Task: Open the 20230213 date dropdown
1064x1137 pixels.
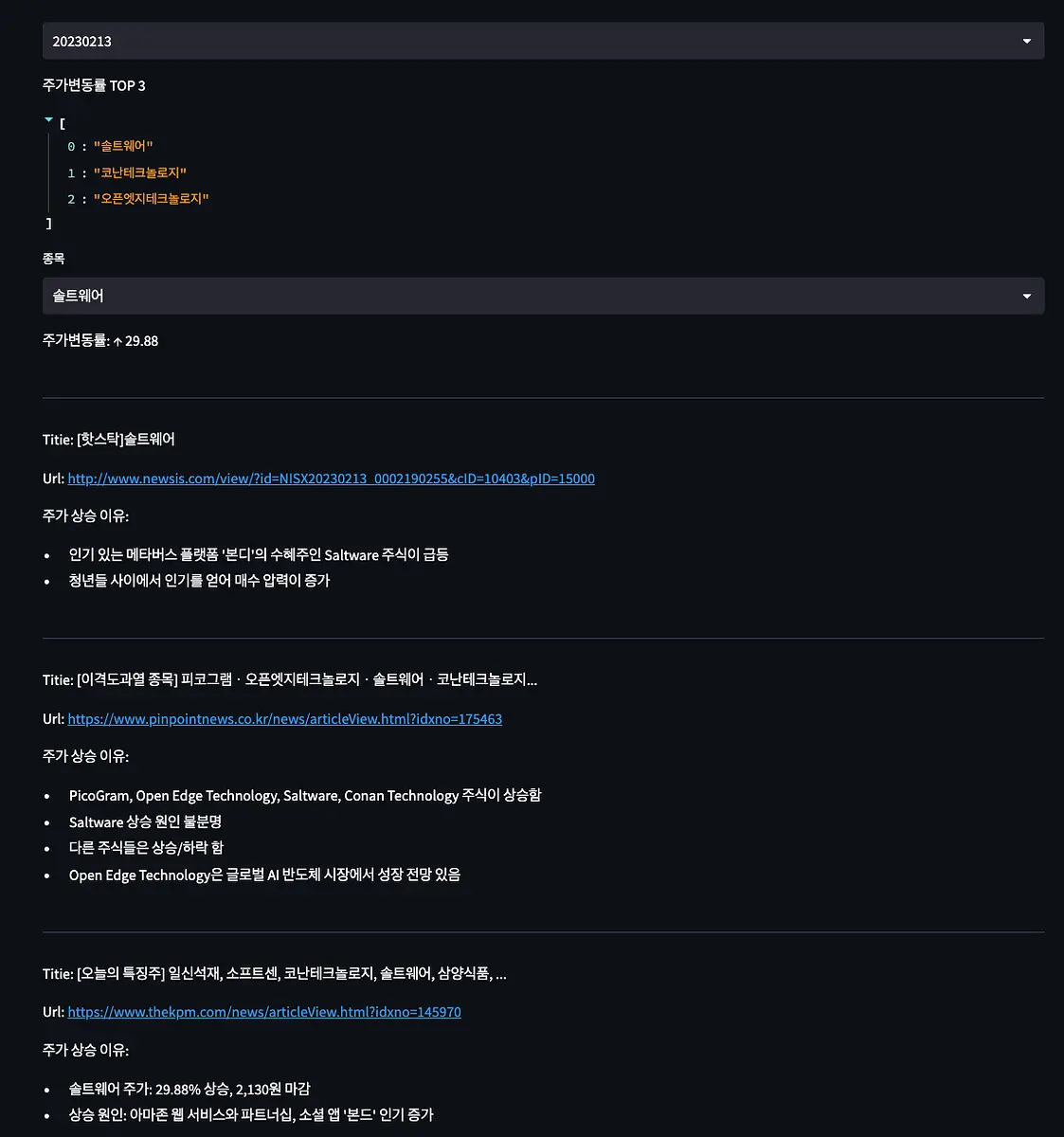Action: click(543, 42)
